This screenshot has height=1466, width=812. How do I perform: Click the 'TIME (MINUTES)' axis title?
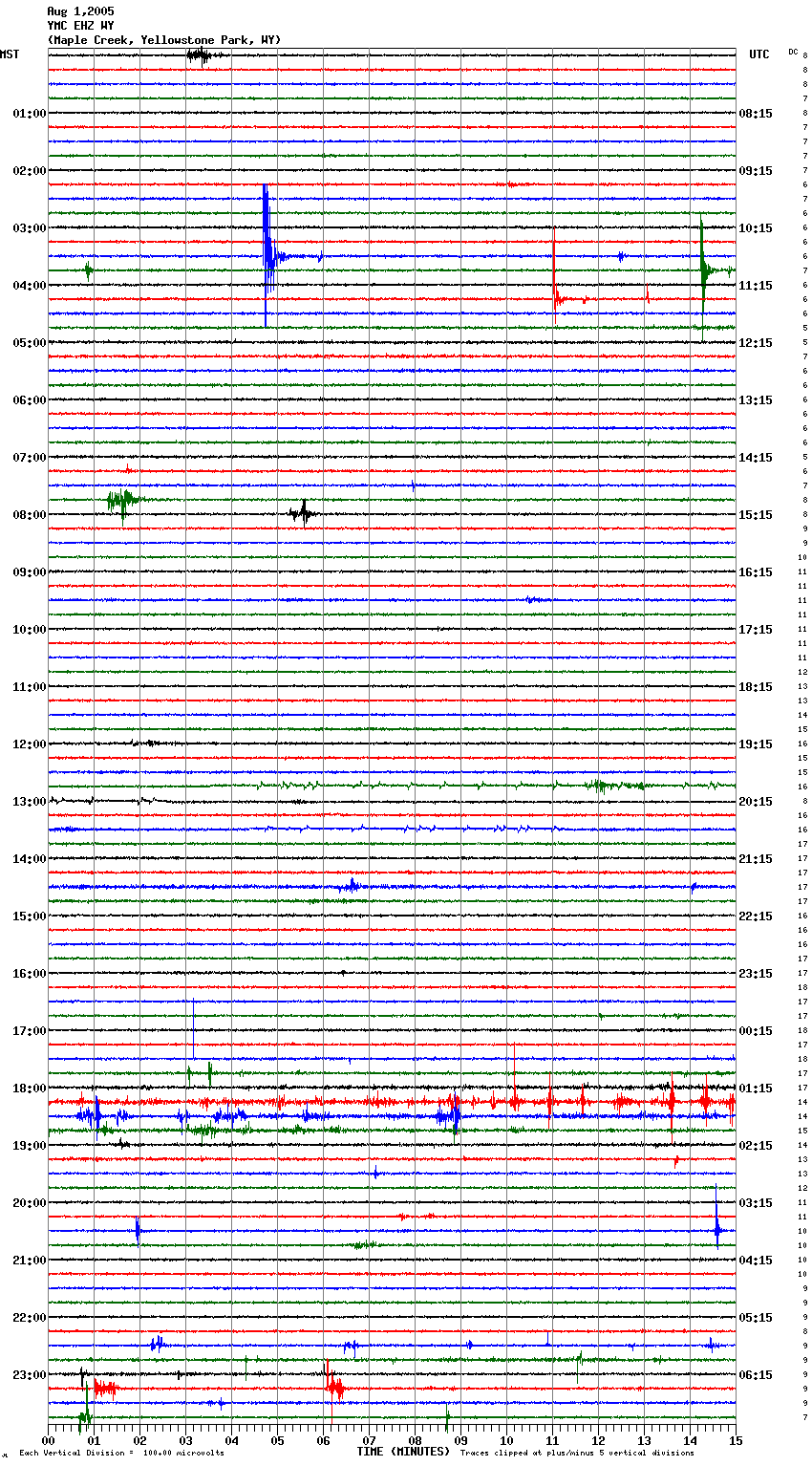coord(403,1452)
